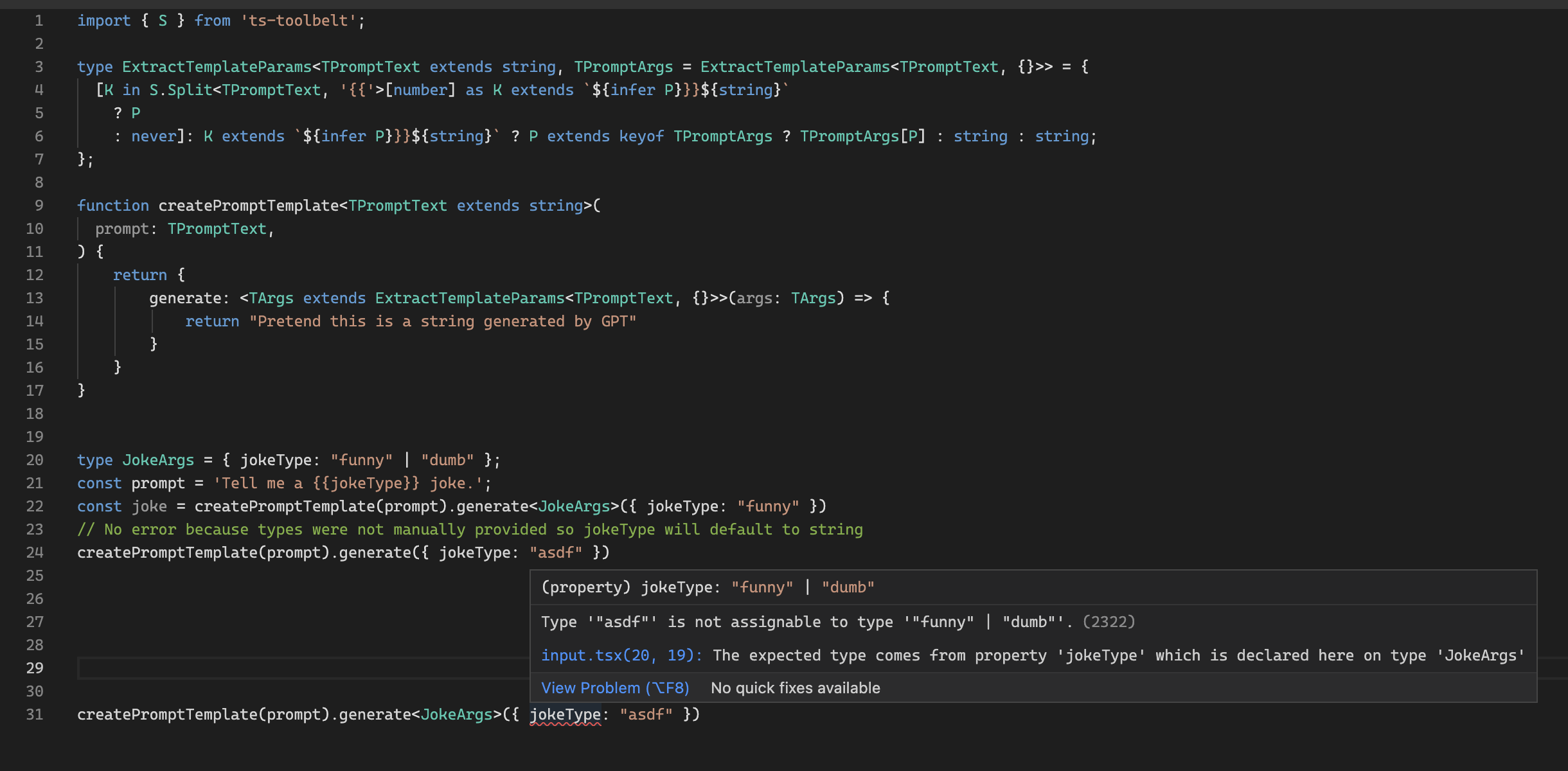The image size is (1568, 771).
Task: Click the createPromptTemplate function name on line 9
Action: point(248,206)
